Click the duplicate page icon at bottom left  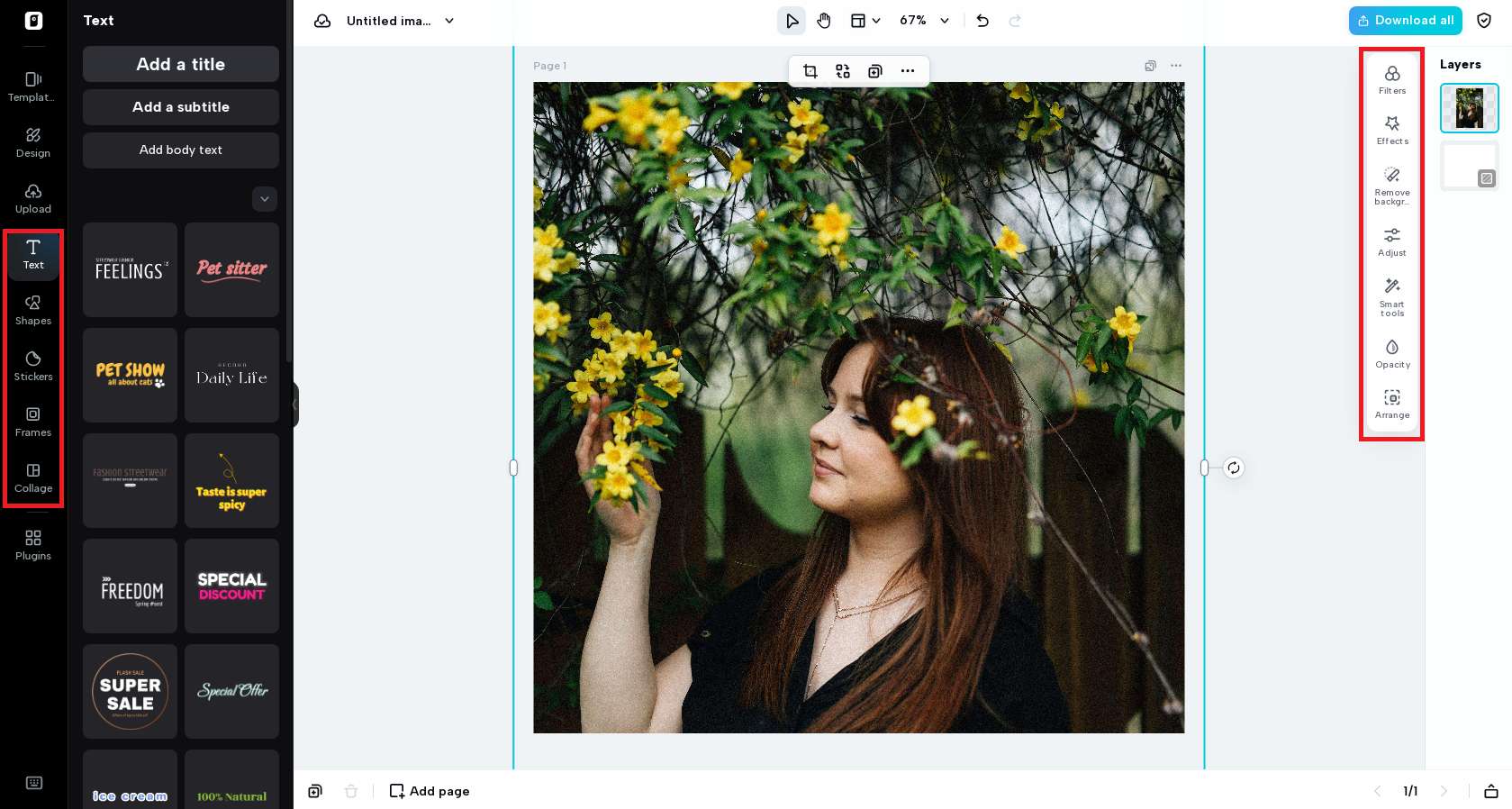tap(315, 791)
